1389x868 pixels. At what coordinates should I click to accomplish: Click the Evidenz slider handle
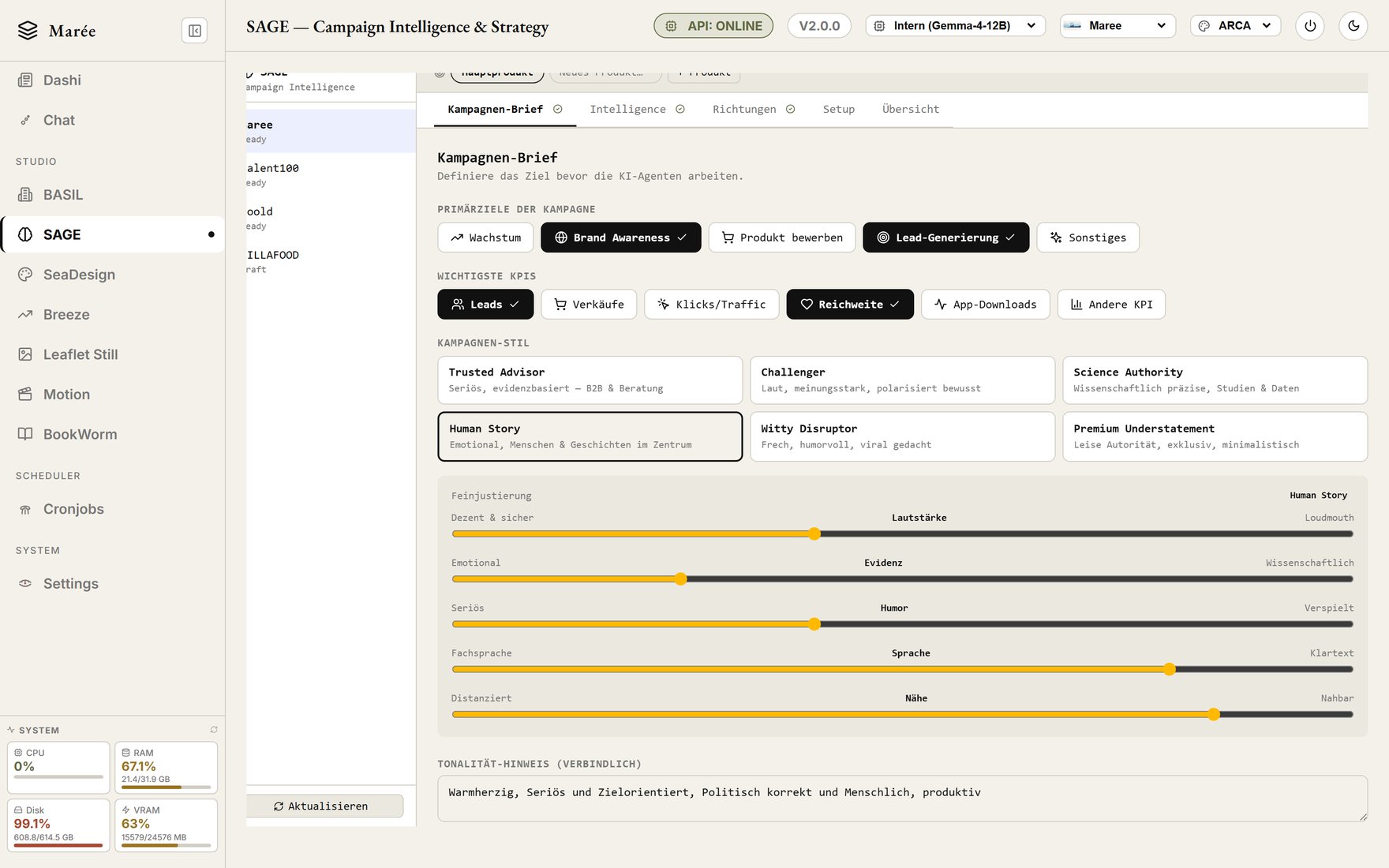[x=681, y=579]
